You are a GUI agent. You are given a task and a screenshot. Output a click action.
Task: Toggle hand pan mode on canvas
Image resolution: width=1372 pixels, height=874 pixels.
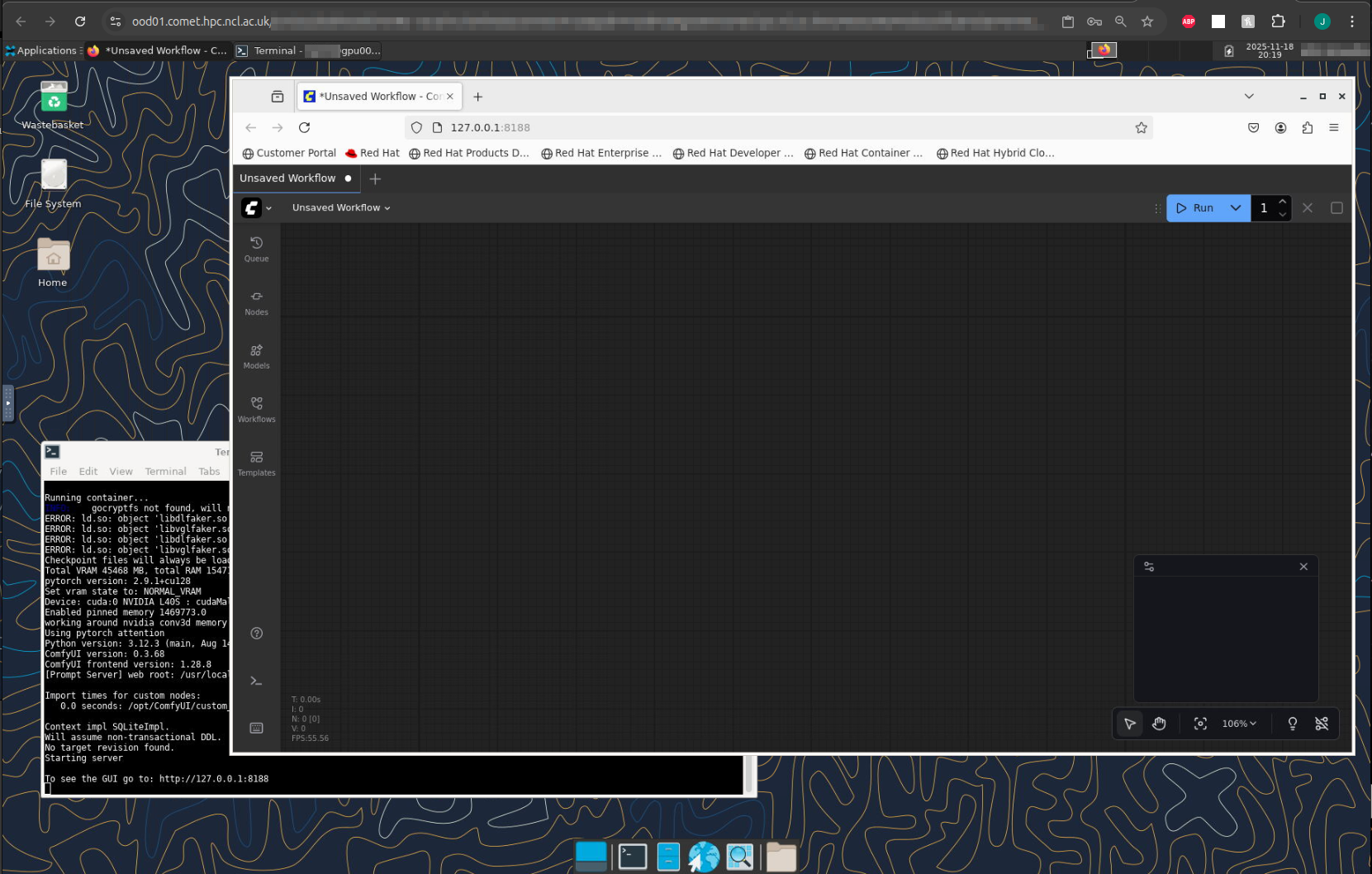click(1159, 724)
